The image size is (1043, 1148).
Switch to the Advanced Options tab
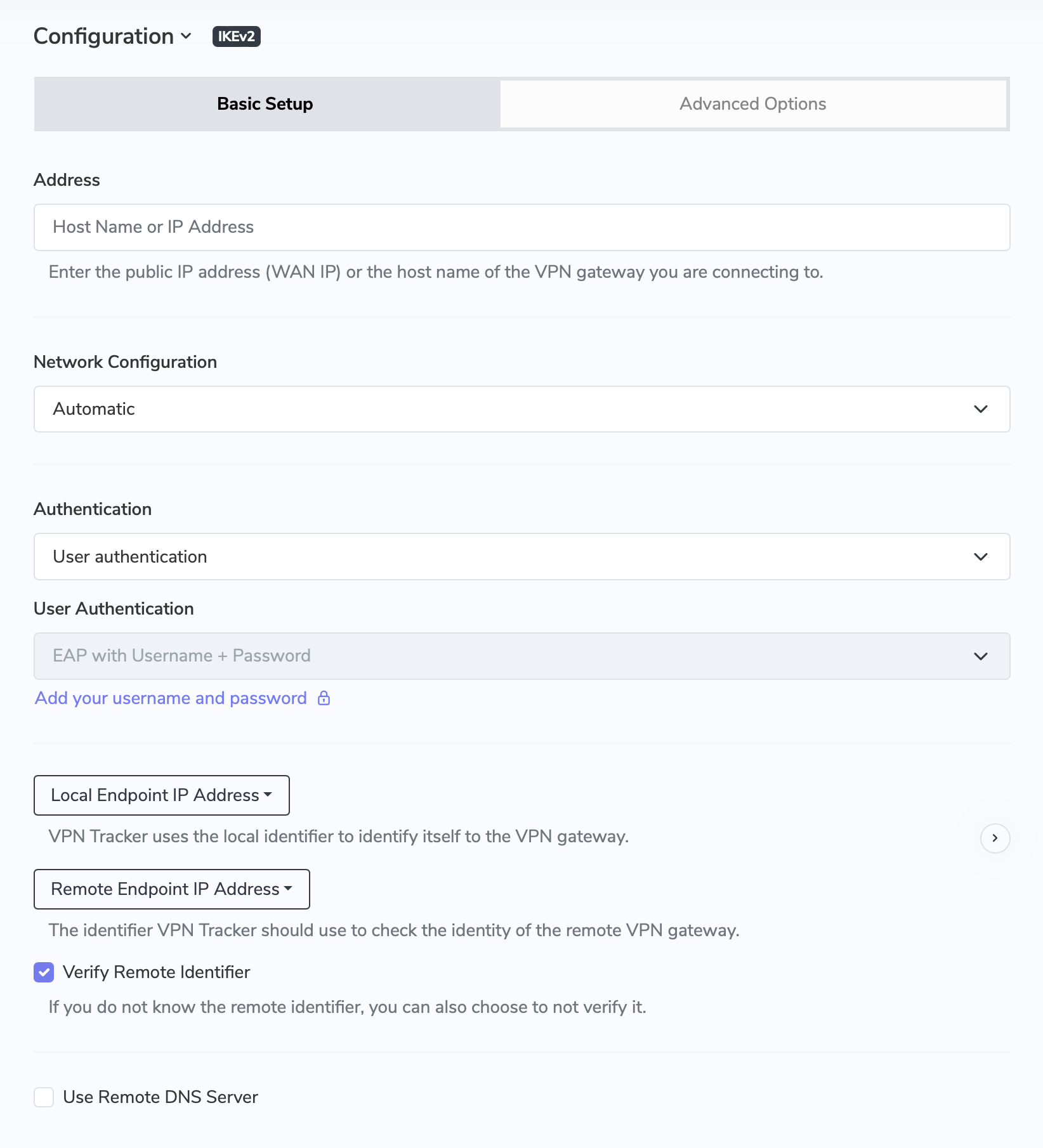(x=752, y=103)
